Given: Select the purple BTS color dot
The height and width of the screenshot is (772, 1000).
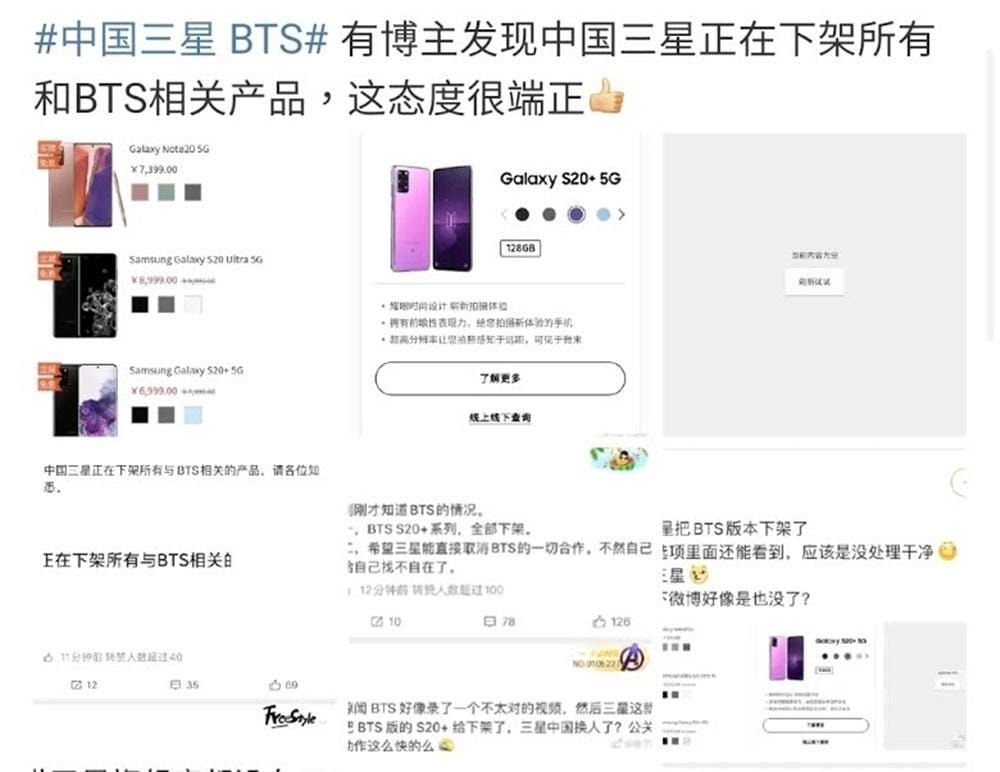Looking at the screenshot, I should (576, 214).
